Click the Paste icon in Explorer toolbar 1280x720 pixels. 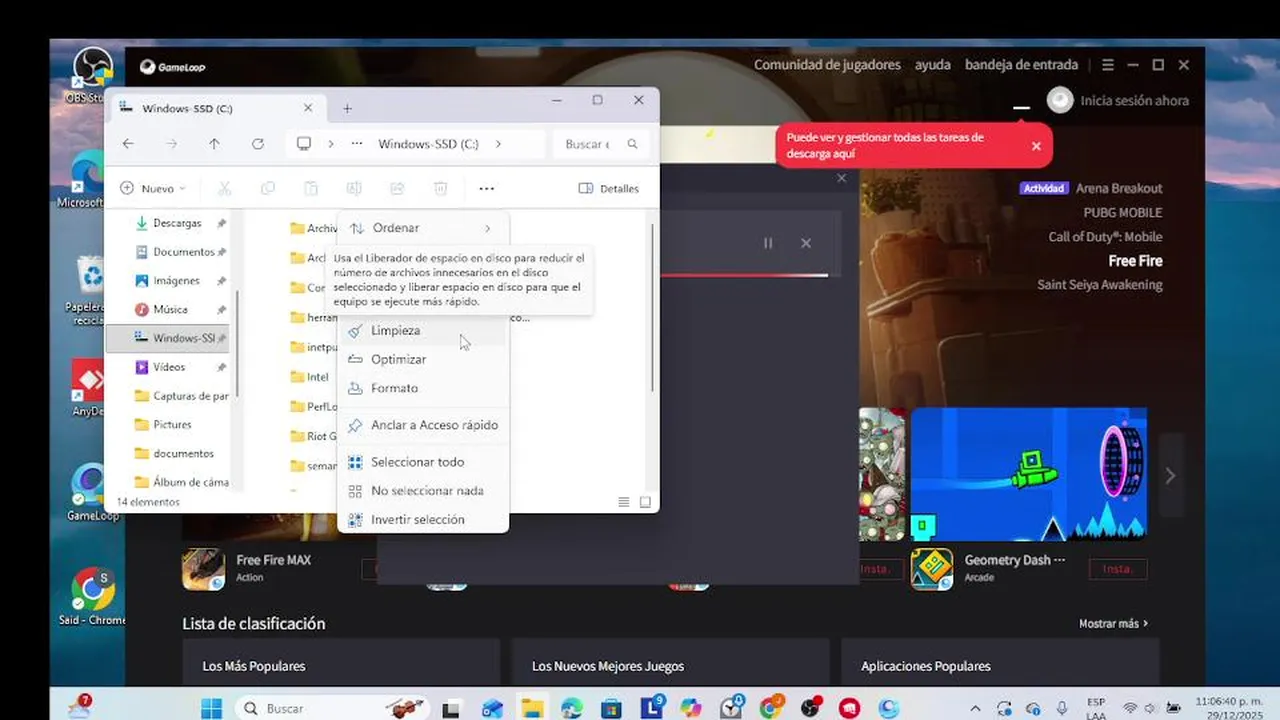311,188
